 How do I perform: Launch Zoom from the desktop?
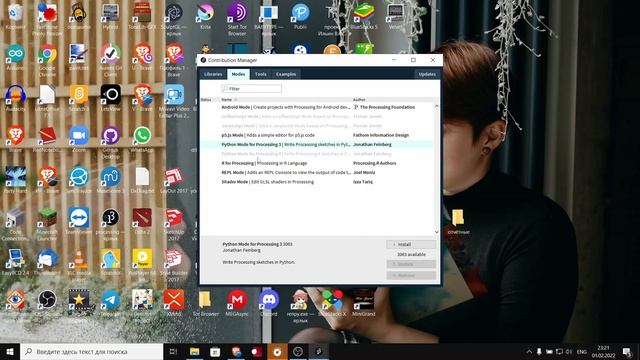coord(79,139)
